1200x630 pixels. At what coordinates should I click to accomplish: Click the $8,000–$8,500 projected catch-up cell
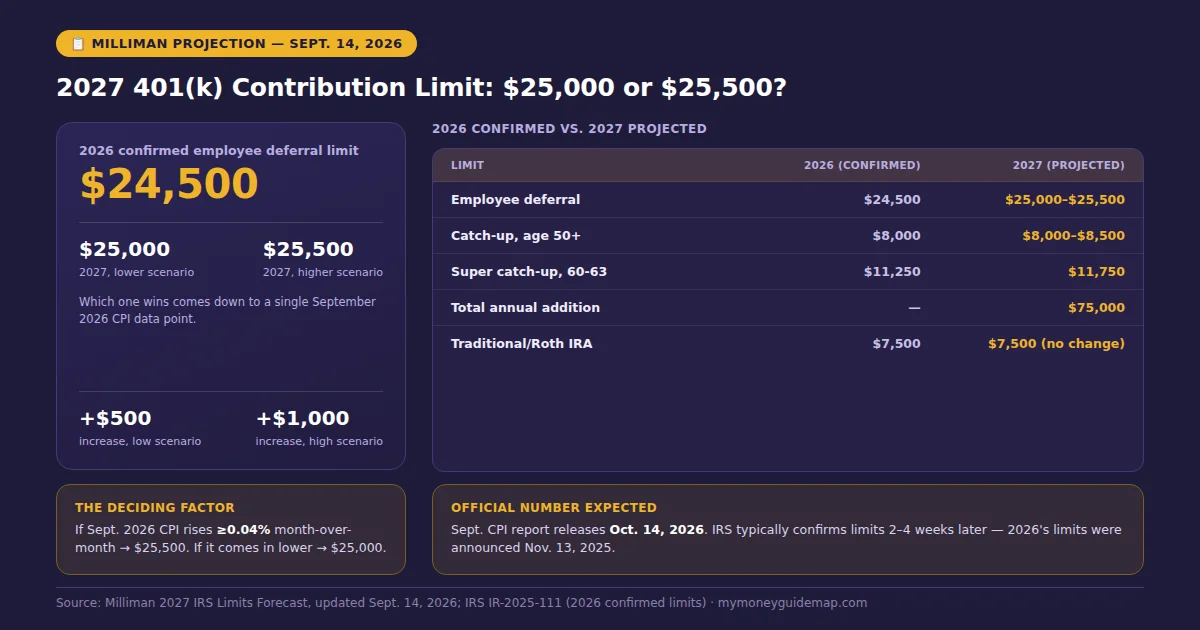[1073, 235]
